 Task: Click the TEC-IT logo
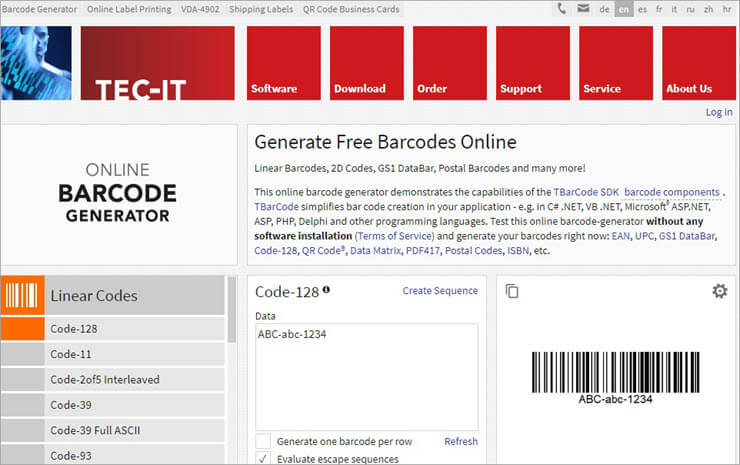(x=157, y=63)
